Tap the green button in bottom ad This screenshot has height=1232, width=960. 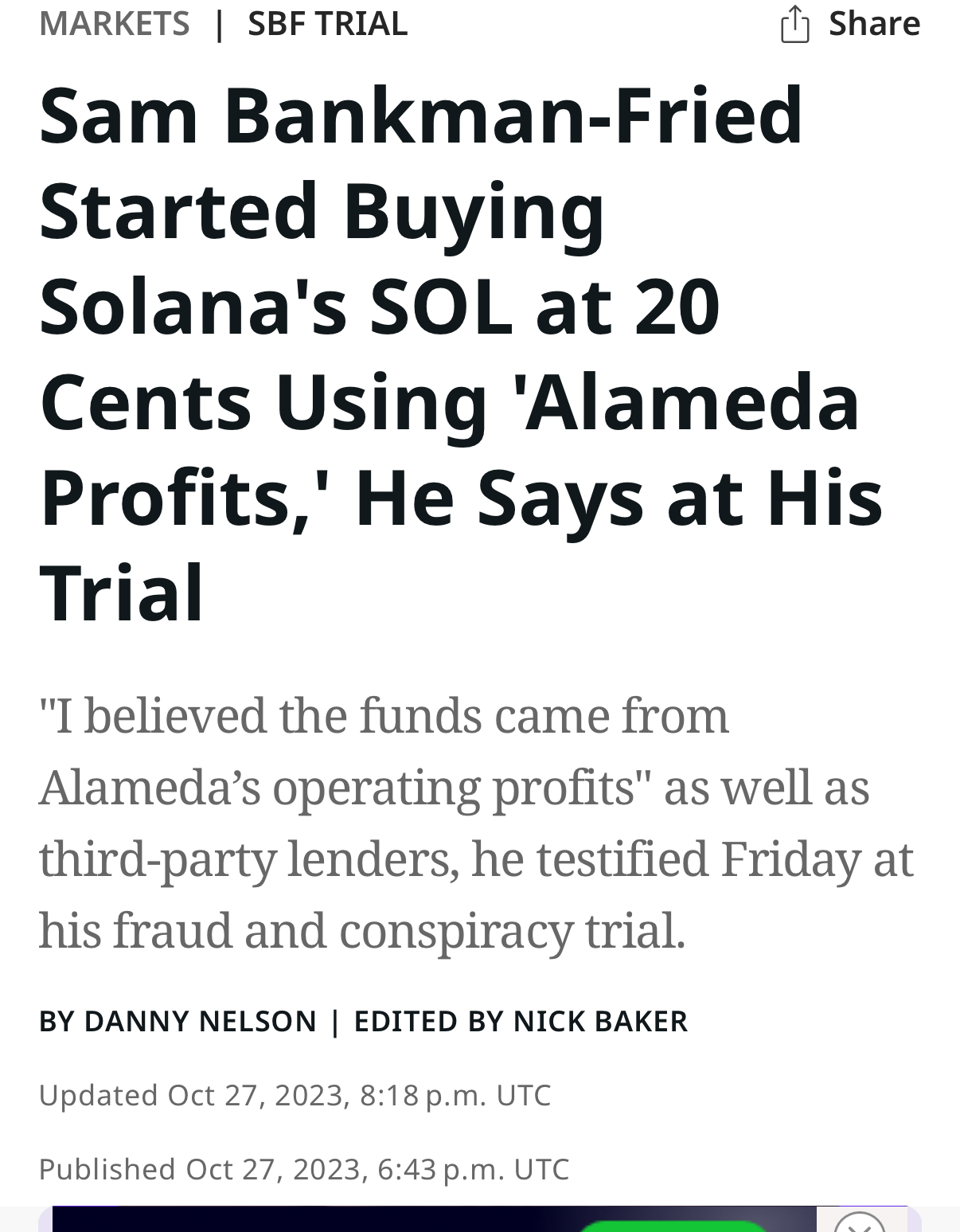673,1226
